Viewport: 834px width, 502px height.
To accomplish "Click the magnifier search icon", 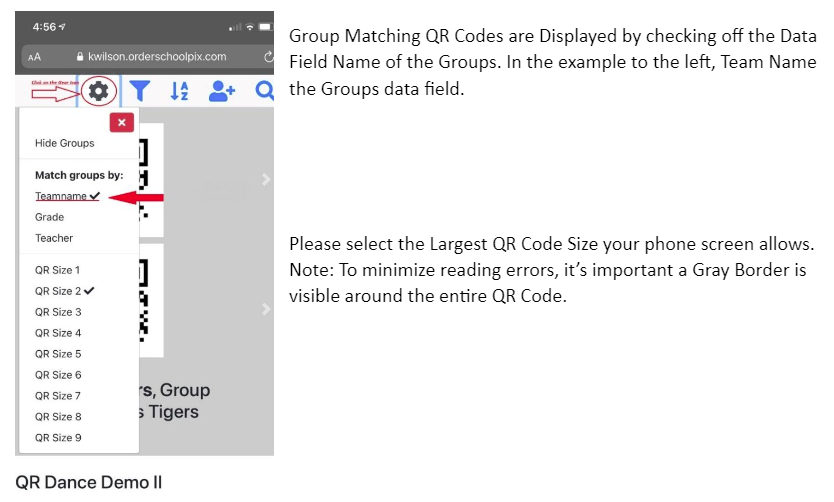I will tap(264, 91).
